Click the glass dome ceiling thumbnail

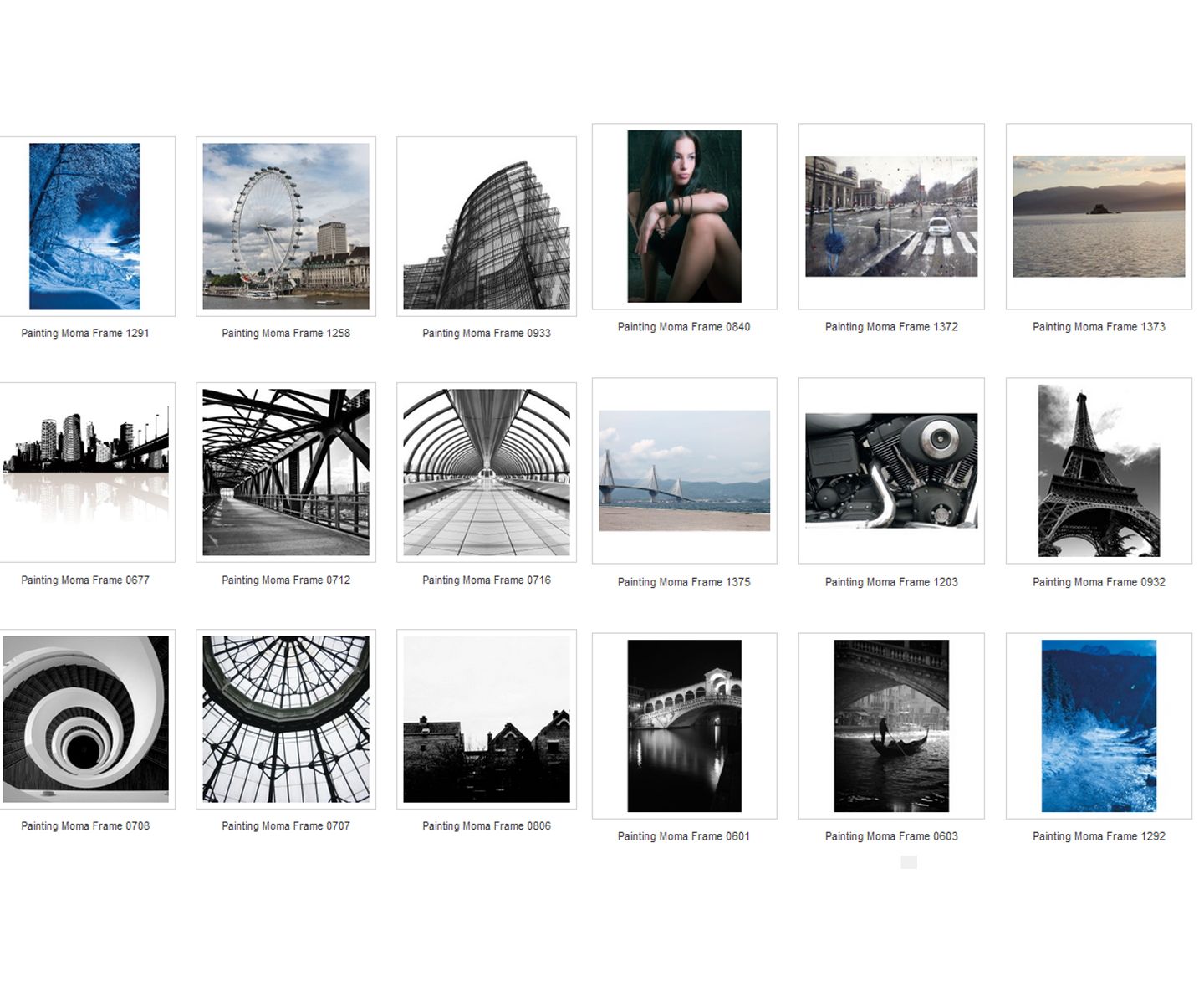[286, 719]
